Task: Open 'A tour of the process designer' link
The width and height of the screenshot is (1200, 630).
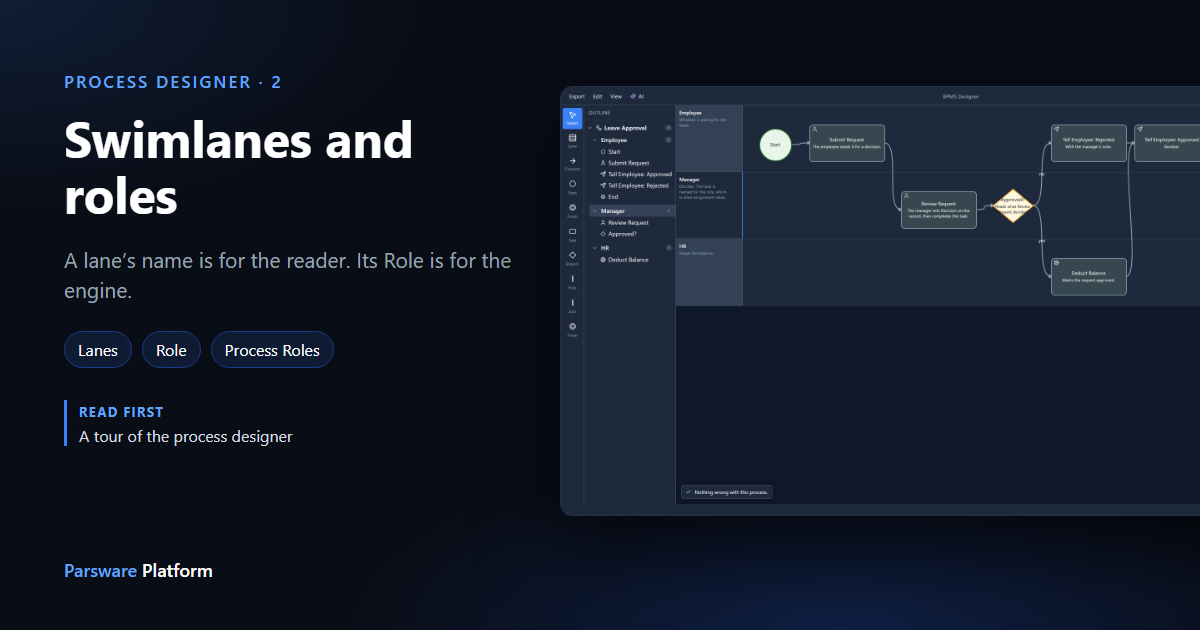Action: pos(186,436)
